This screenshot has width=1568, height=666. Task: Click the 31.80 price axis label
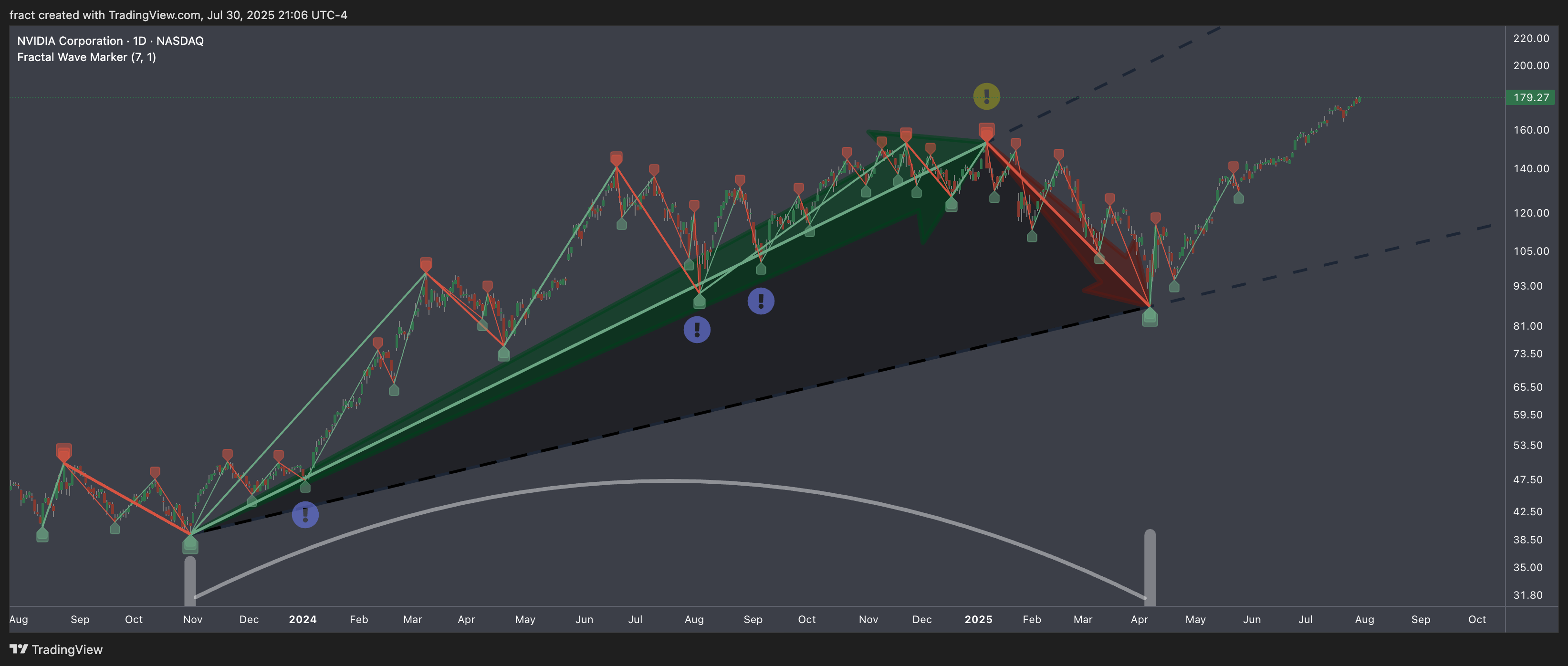tap(1528, 595)
